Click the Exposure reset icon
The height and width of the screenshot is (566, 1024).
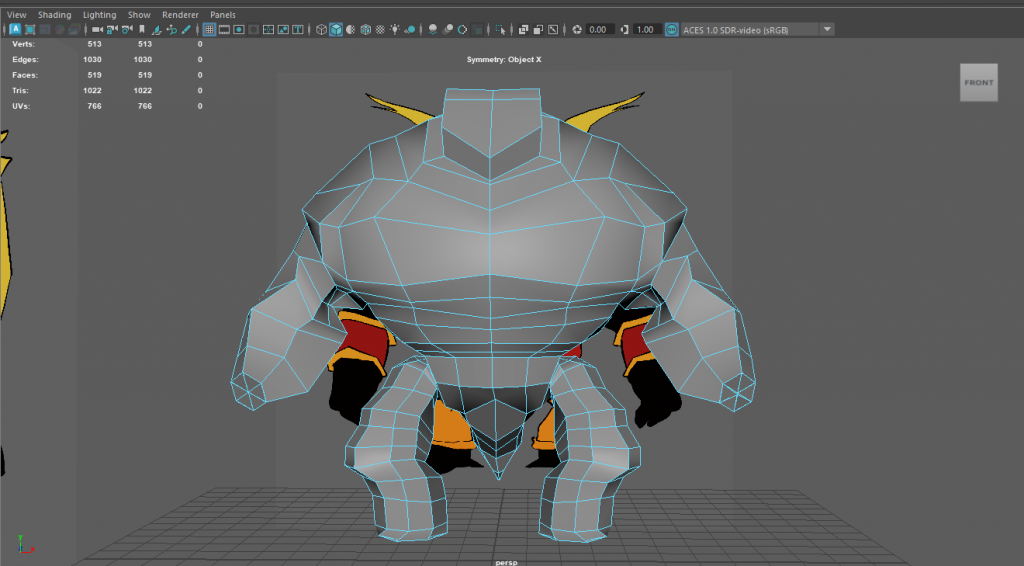[577, 29]
